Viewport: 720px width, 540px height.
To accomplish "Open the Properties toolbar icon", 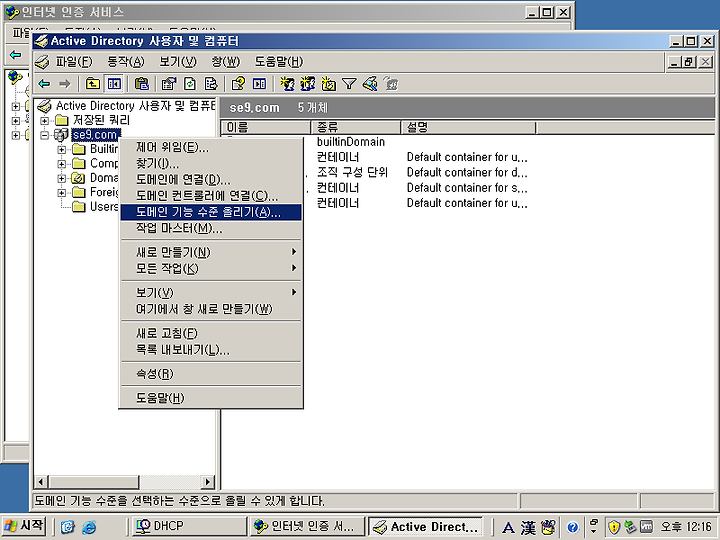I will pos(169,84).
